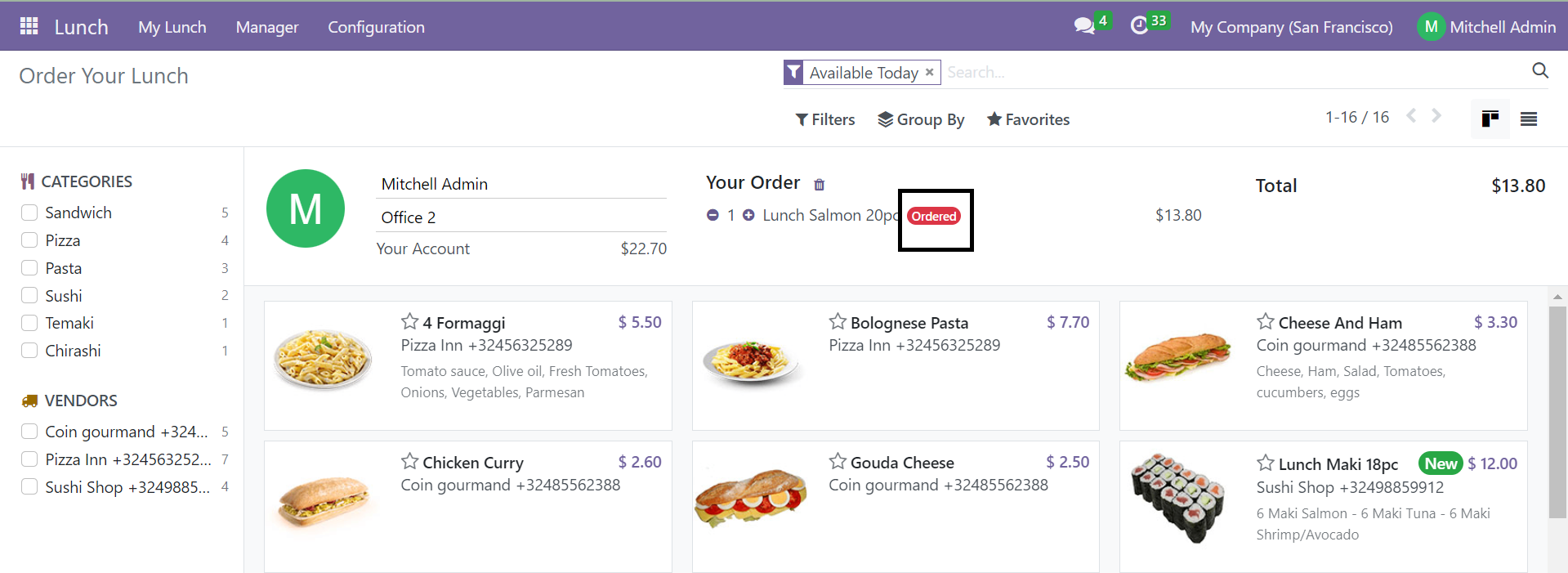Favorite the 4 Formaggi star icon
Viewport: 1568px width, 573px height.
coord(410,321)
